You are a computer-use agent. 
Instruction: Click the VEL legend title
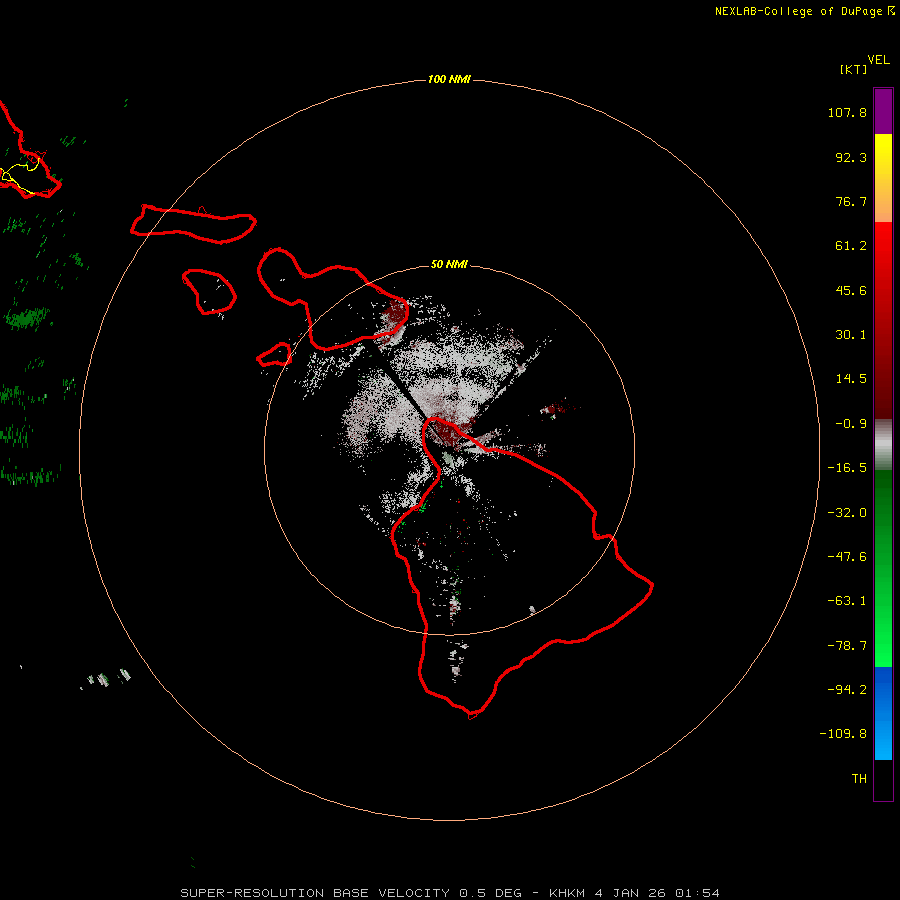coord(878,60)
